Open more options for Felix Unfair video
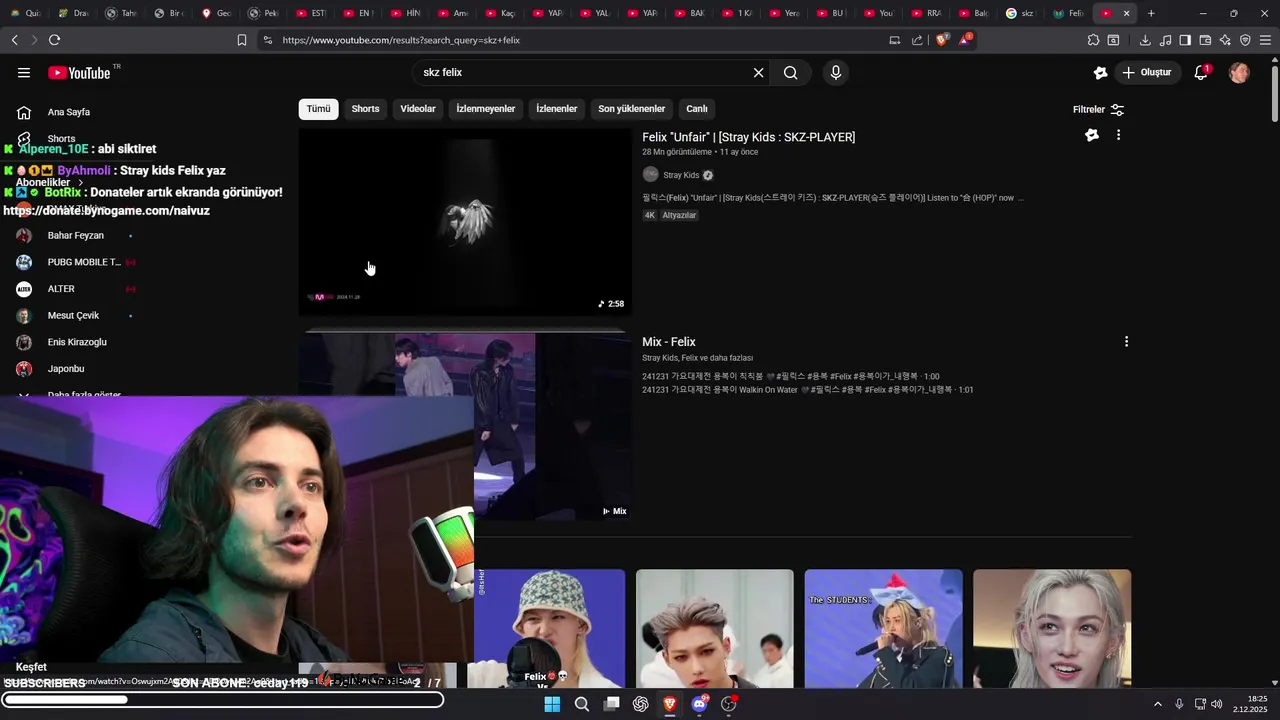This screenshot has width=1280, height=720. coord(1118,135)
